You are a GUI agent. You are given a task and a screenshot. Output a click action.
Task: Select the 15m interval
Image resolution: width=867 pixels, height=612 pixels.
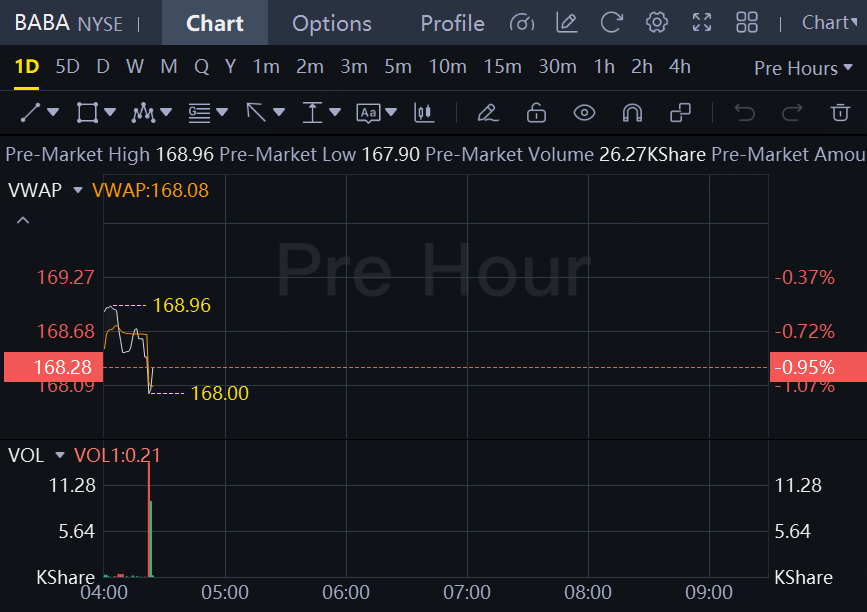[x=502, y=67]
